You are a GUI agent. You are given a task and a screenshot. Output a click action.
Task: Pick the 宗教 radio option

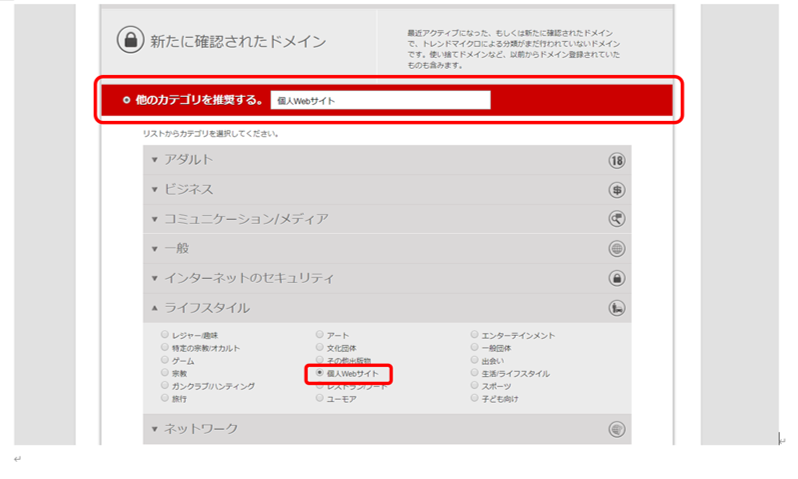point(165,373)
